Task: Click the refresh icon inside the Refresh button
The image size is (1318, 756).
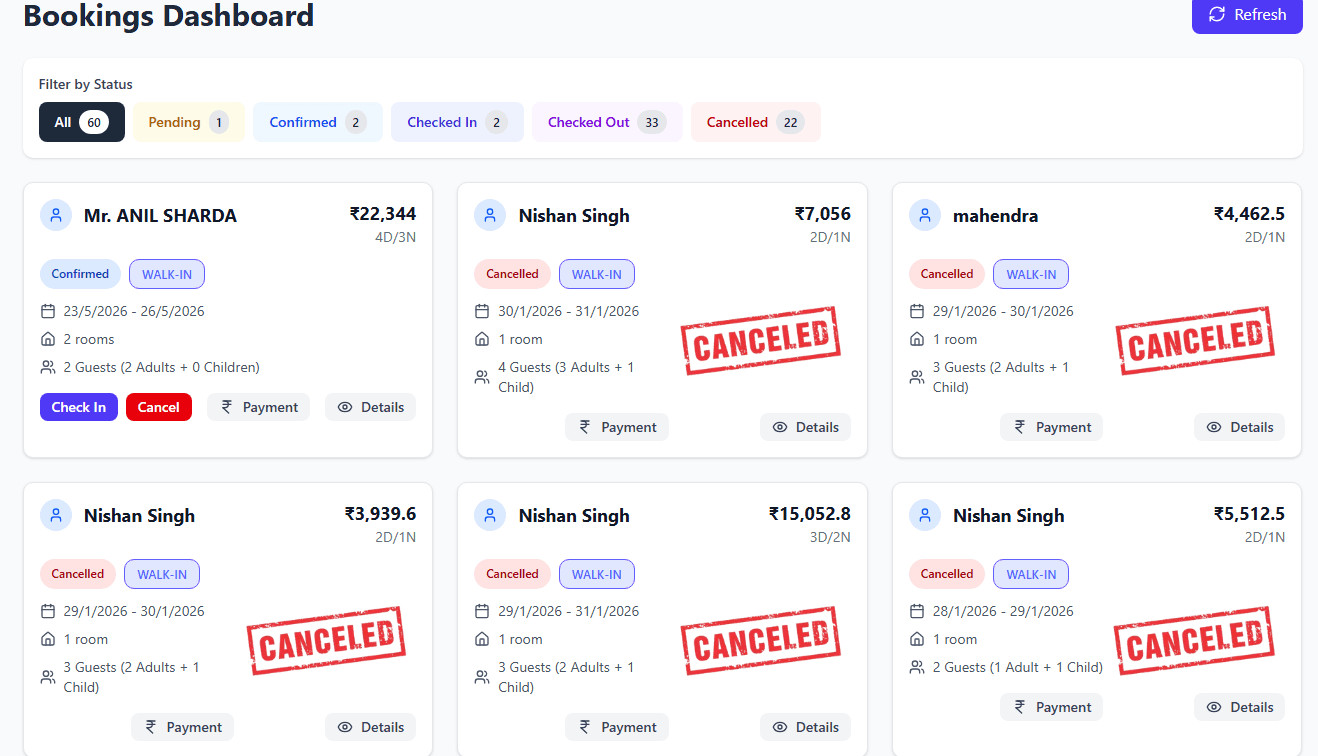Action: coord(1217,14)
